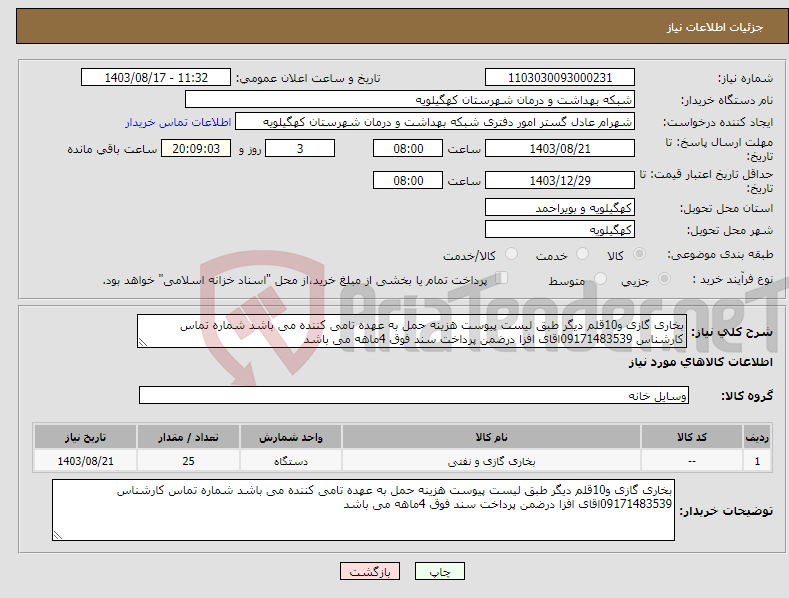
Task: Click the remaining days field showing 3
Action: click(x=300, y=148)
